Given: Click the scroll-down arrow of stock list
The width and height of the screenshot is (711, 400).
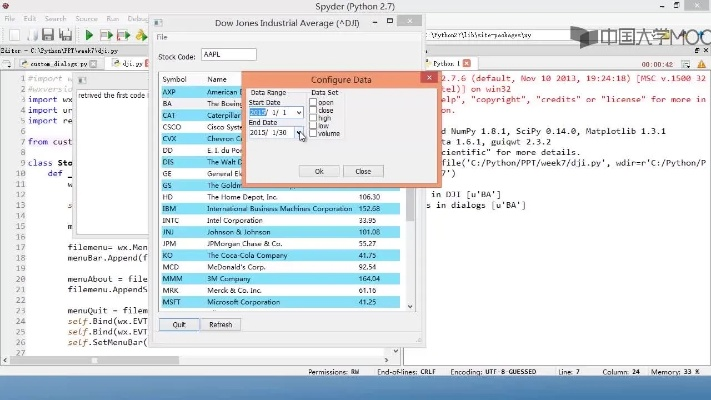Looking at the screenshot, I should pyautogui.click(x=410, y=307).
